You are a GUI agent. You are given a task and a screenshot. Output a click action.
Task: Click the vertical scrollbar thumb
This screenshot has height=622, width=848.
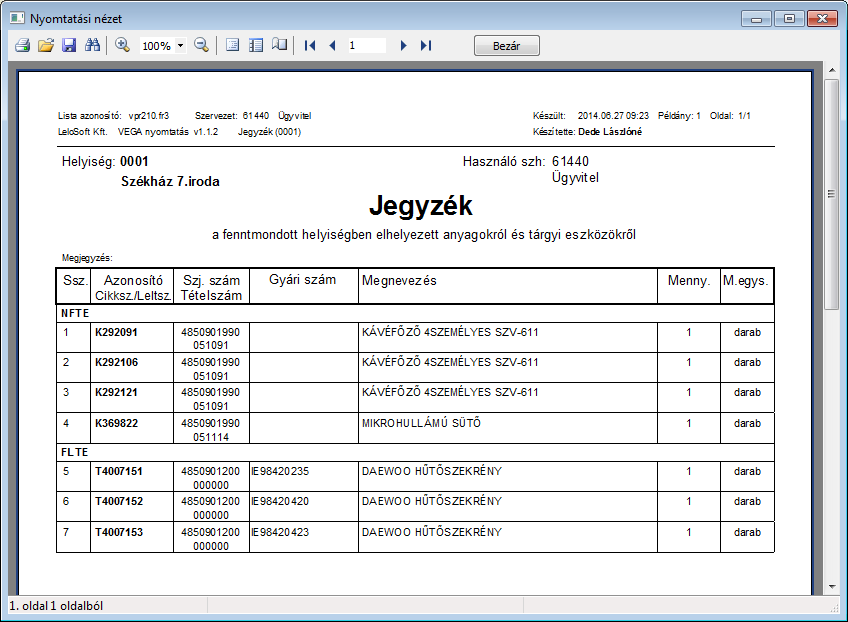click(x=832, y=194)
